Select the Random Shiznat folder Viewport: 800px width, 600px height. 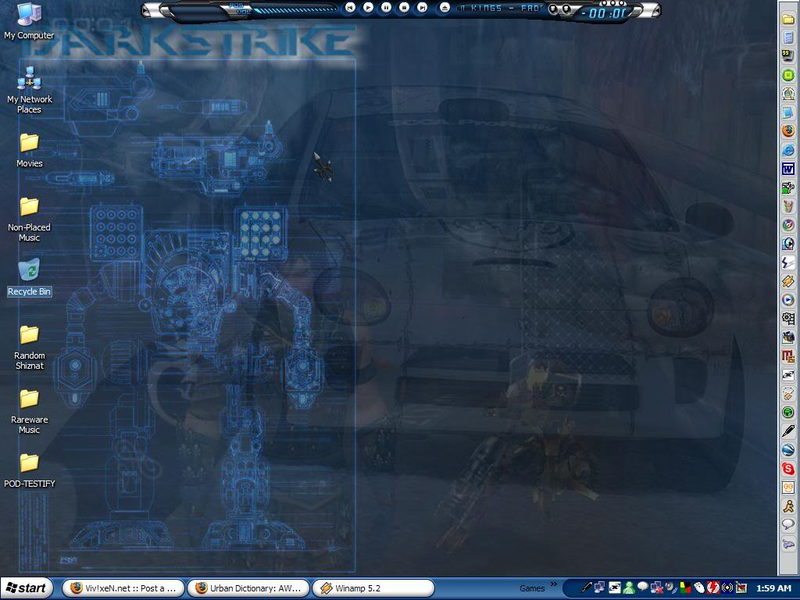29,347
